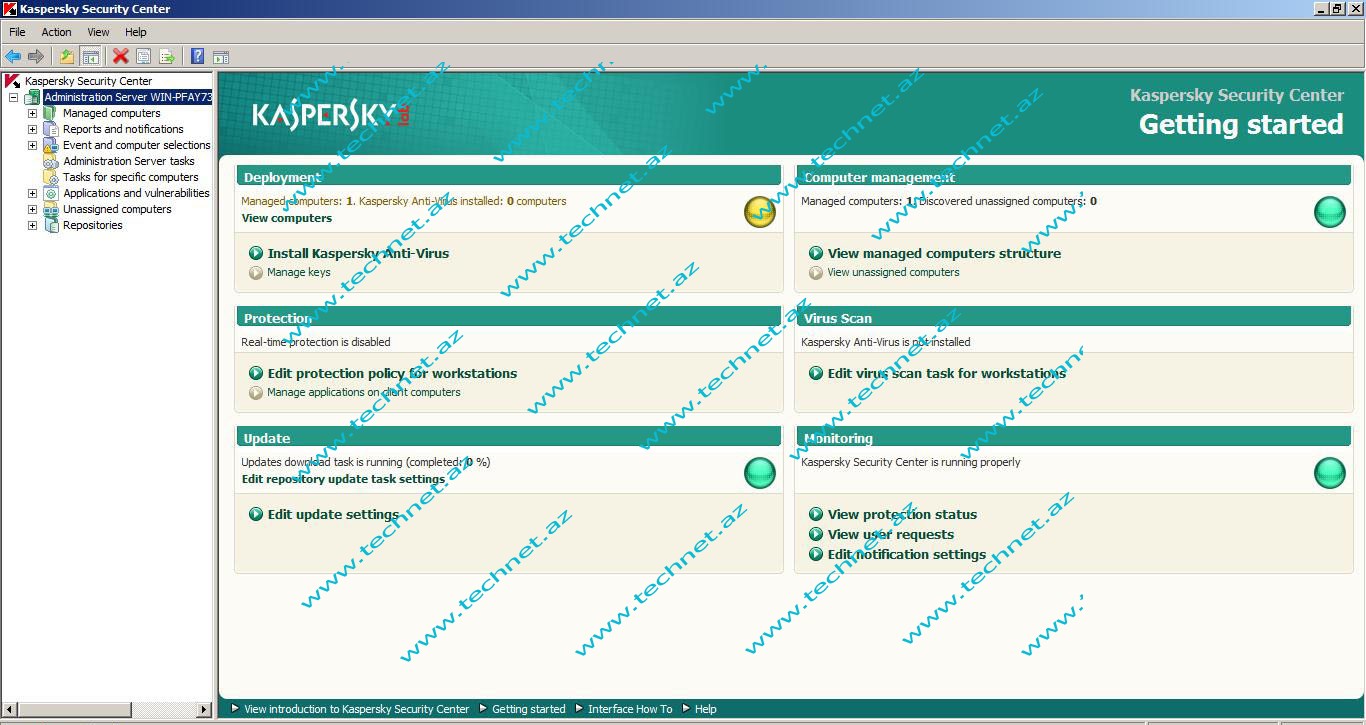This screenshot has height=725, width=1366.
Task: Open Edit protection policy for workstations
Action: (392, 373)
